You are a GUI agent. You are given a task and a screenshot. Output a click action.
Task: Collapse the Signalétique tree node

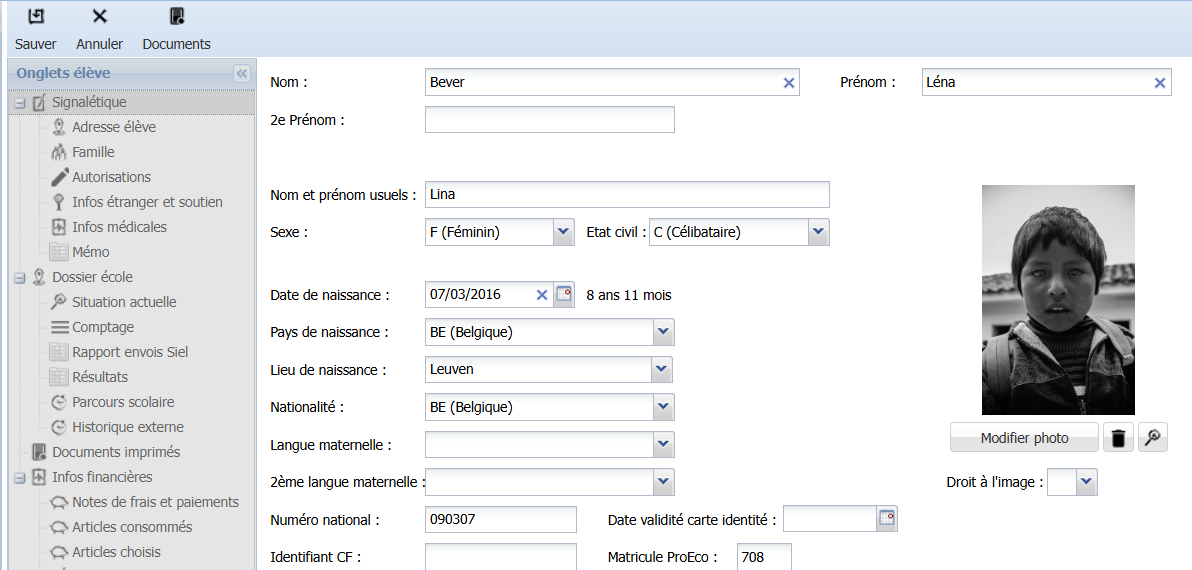[x=20, y=103]
